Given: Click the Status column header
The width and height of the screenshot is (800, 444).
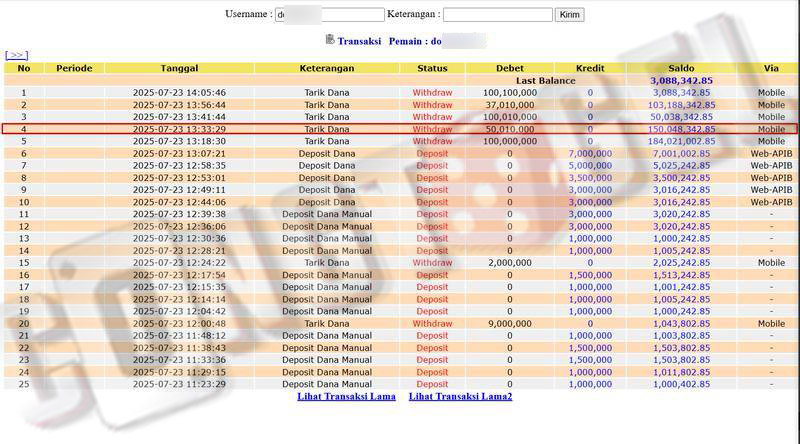Looking at the screenshot, I should 432,68.
